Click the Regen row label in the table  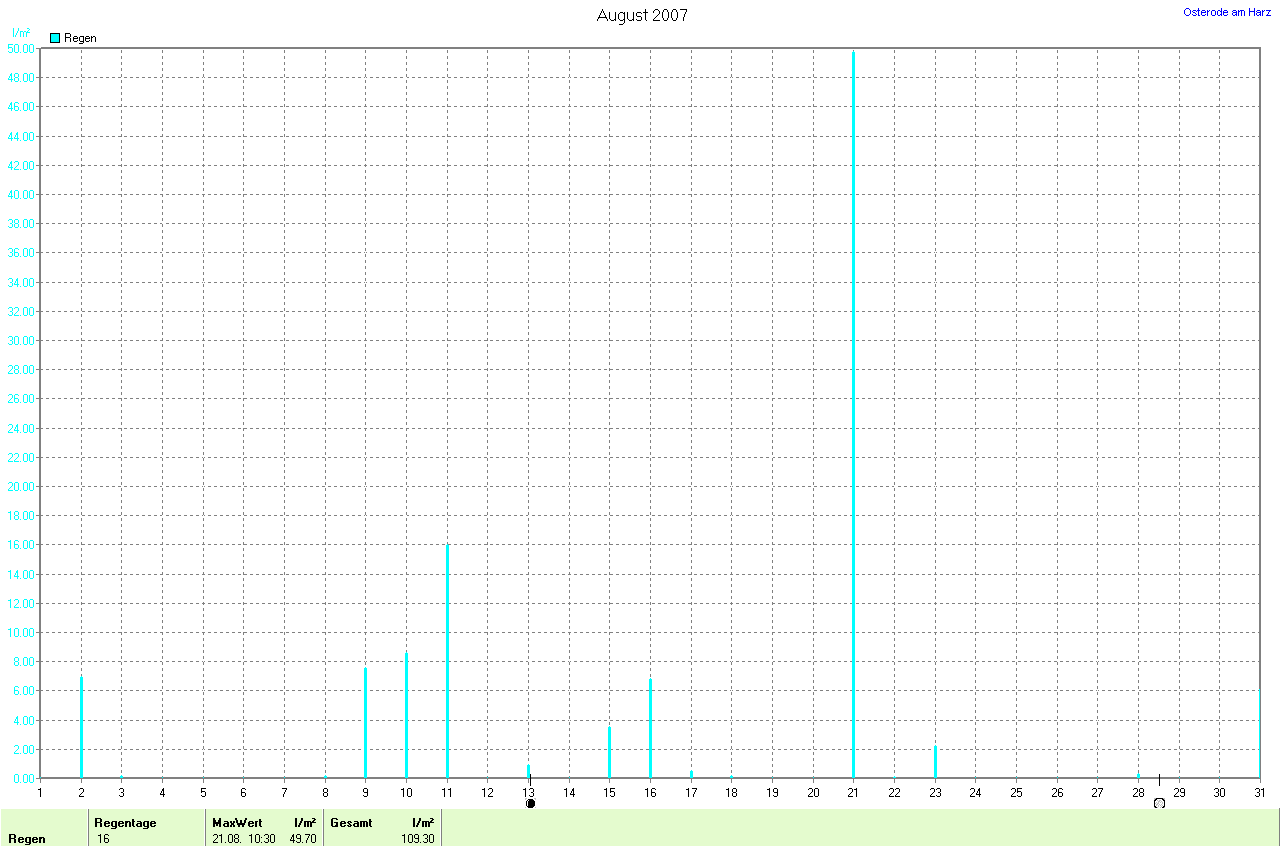point(26,839)
